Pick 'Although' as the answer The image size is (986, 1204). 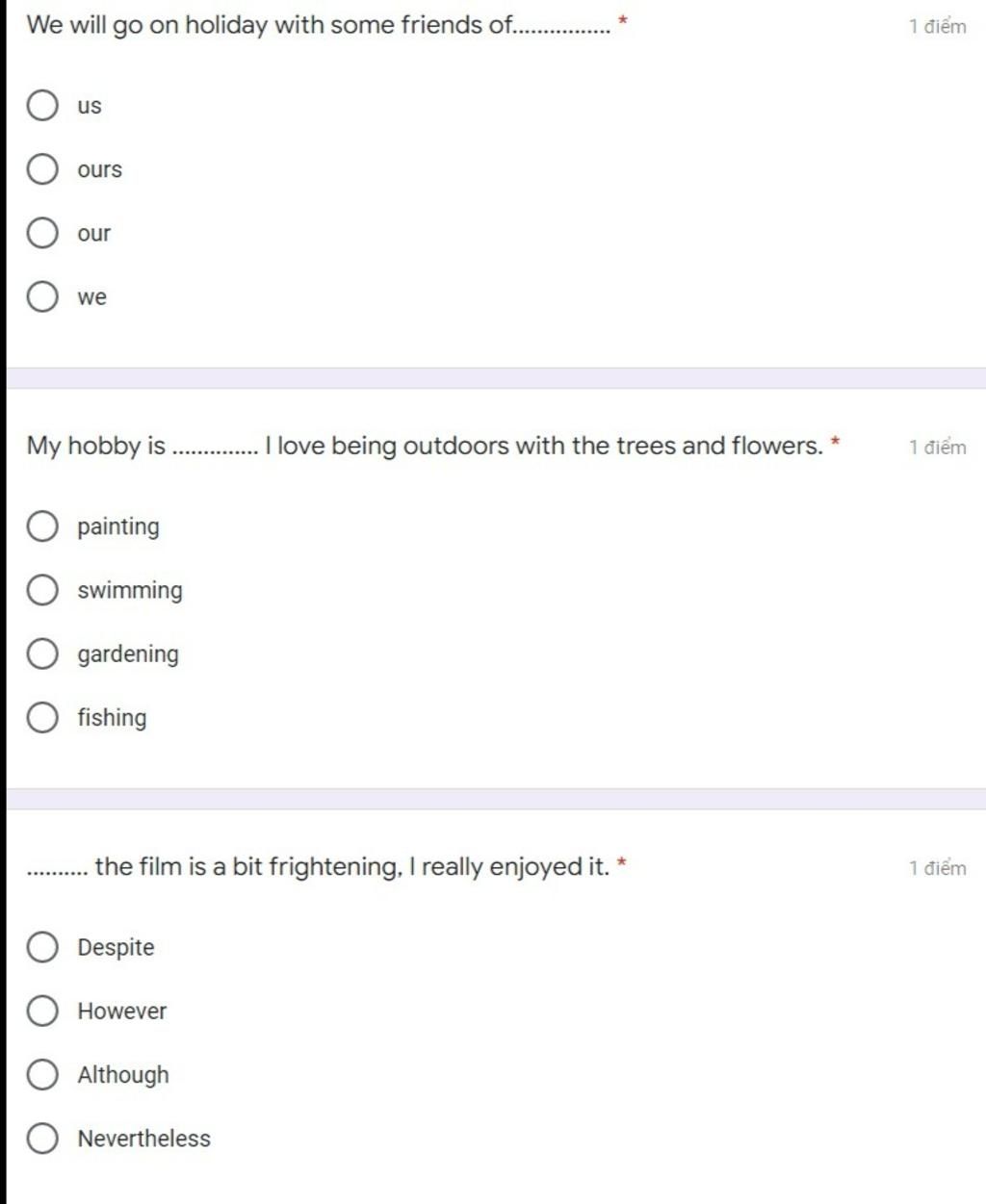[x=42, y=1074]
